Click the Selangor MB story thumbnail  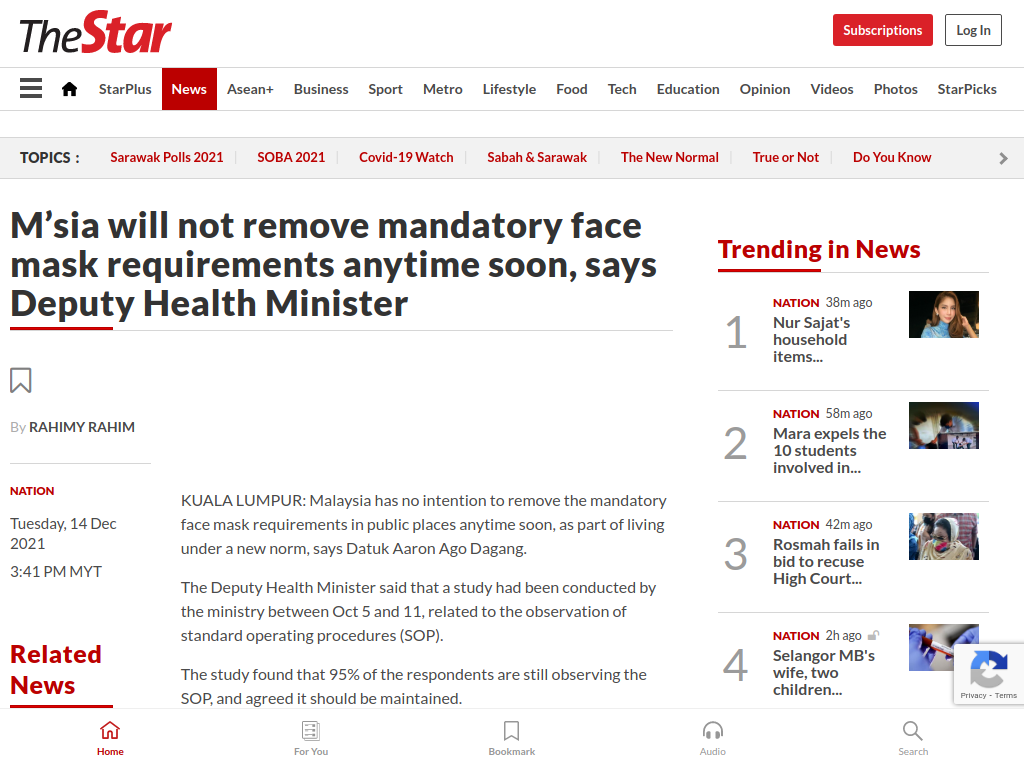[944, 647]
